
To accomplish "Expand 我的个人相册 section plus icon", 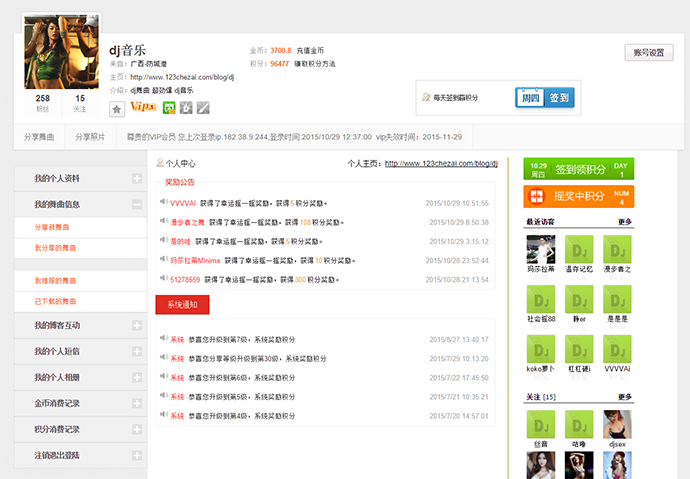I will [137, 377].
